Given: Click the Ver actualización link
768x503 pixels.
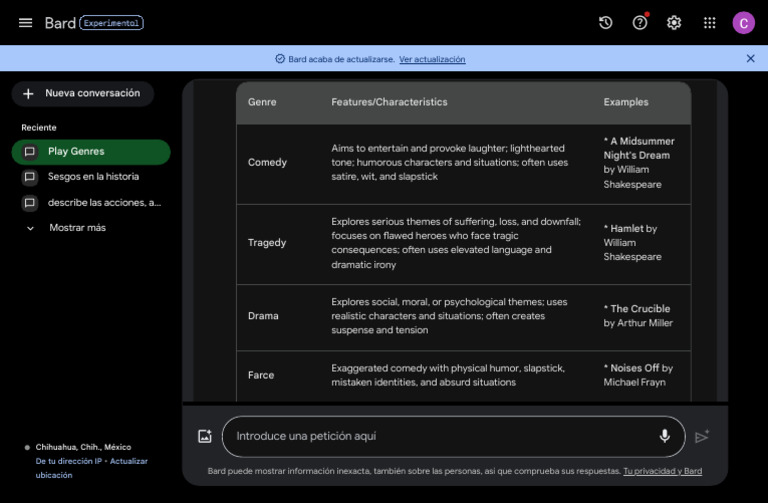Looking at the screenshot, I should pyautogui.click(x=431, y=59).
